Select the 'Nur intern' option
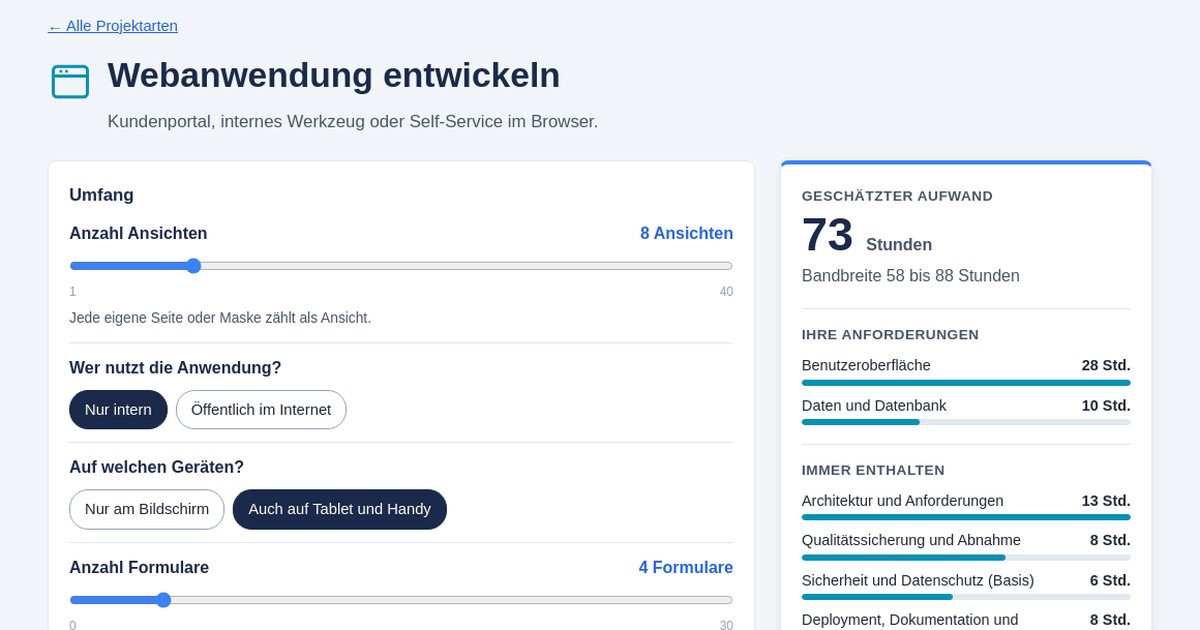 [x=118, y=410]
